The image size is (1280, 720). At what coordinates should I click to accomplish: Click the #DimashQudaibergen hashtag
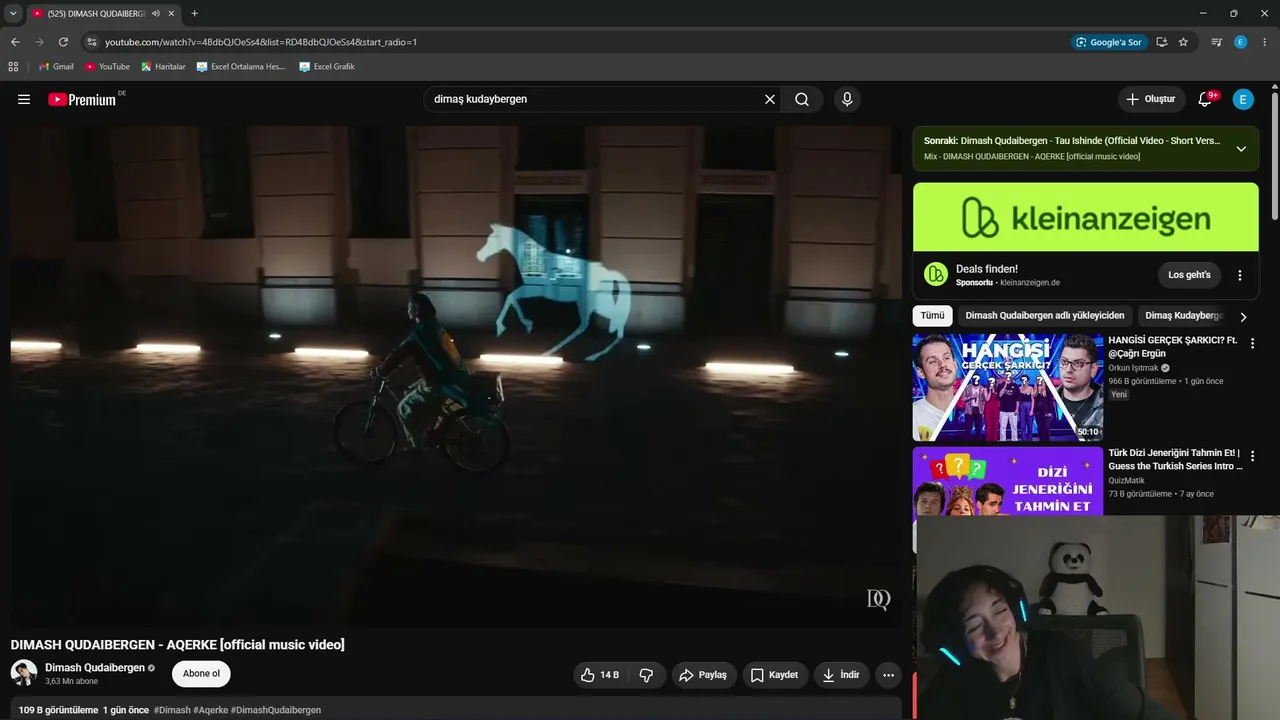276,710
